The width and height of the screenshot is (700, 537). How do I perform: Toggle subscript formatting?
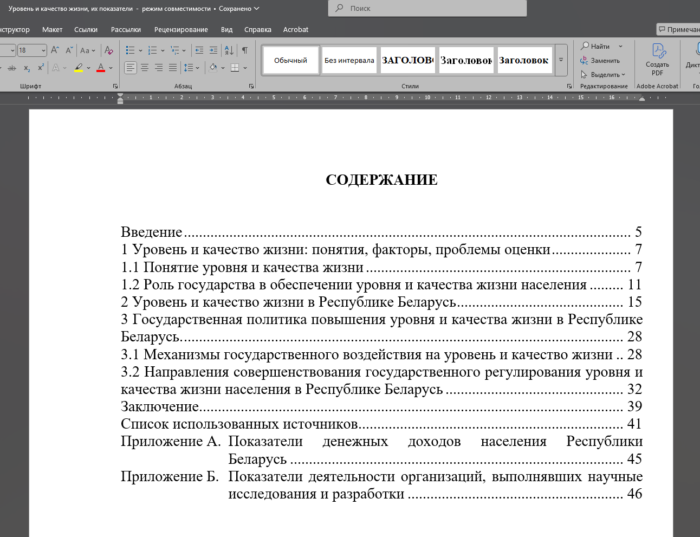(x=27, y=68)
